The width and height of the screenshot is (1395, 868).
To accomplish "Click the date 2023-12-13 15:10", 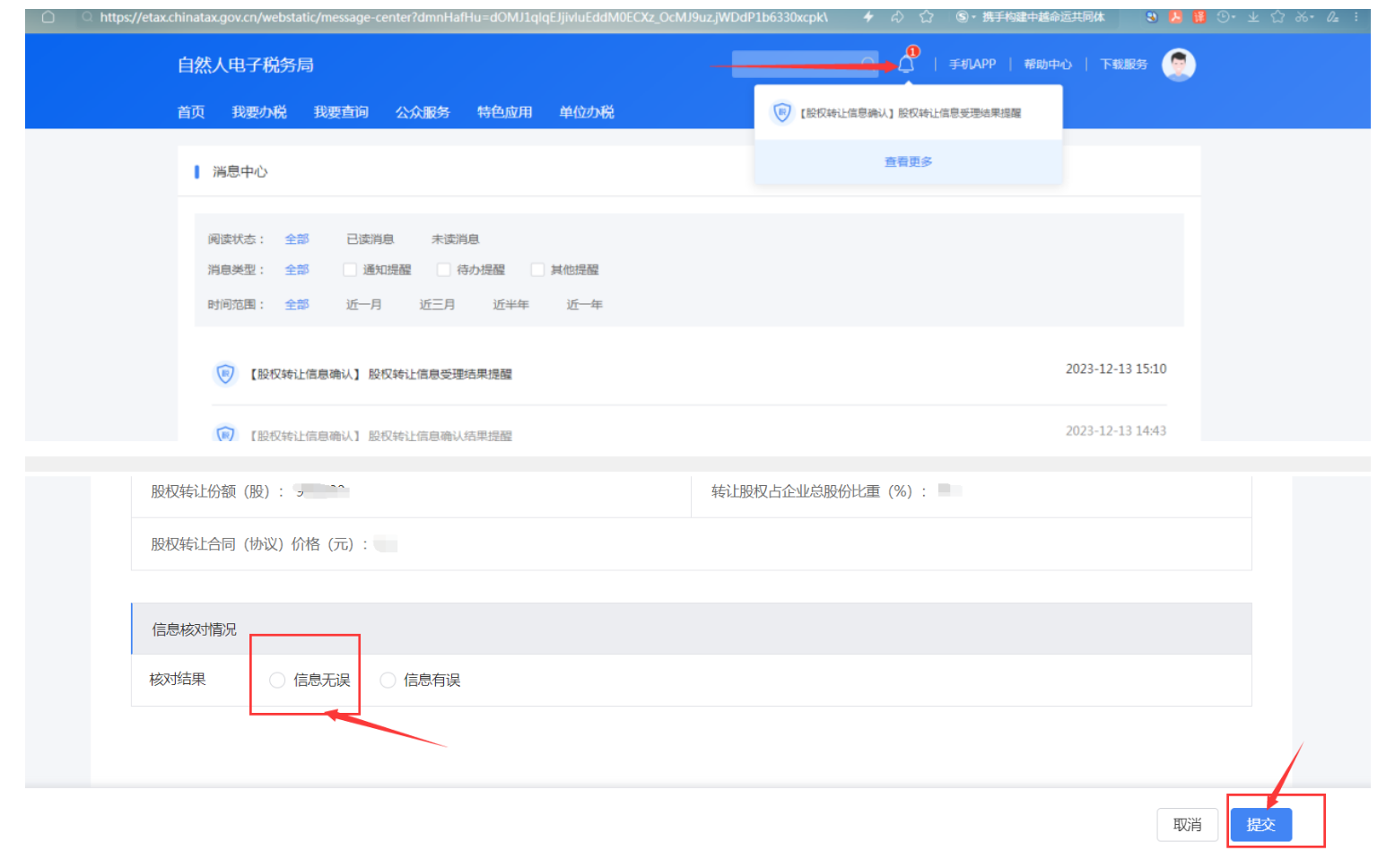I will [x=1116, y=369].
